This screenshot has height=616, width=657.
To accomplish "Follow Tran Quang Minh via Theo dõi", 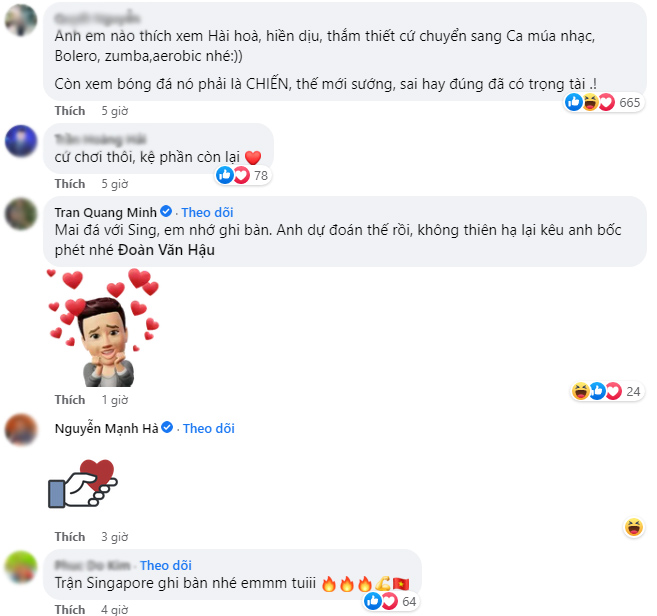I will click(207, 212).
